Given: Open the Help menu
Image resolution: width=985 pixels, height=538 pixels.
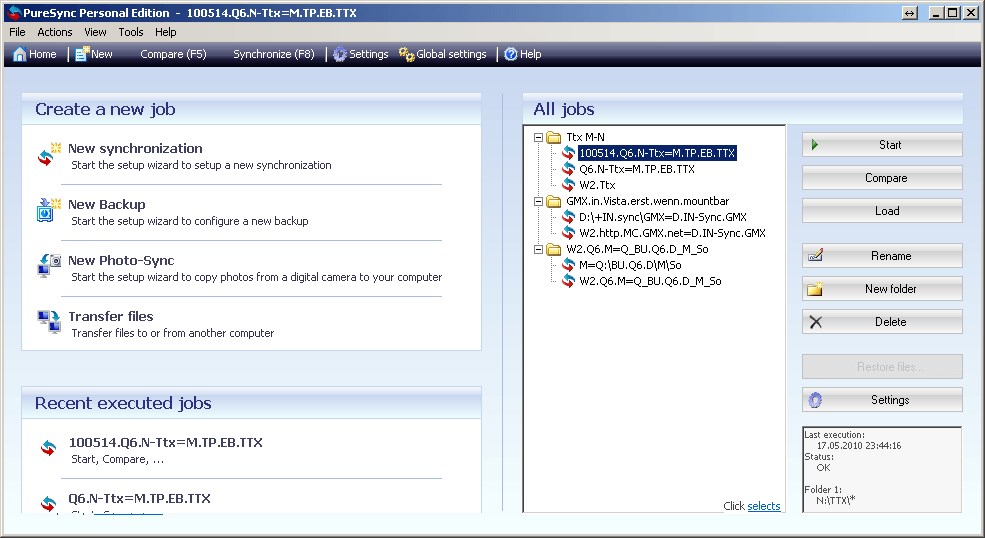Looking at the screenshot, I should (x=166, y=32).
